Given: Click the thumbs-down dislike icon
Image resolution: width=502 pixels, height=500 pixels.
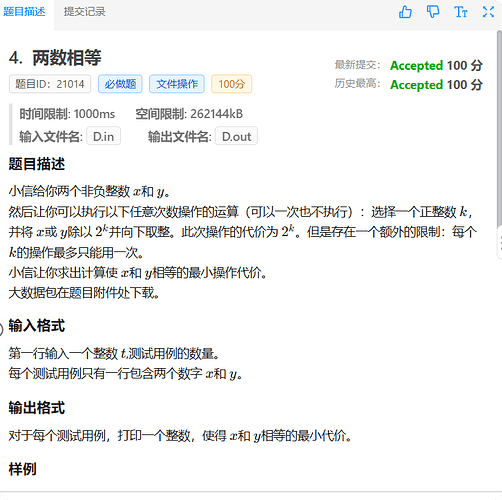Looking at the screenshot, I should point(433,12).
